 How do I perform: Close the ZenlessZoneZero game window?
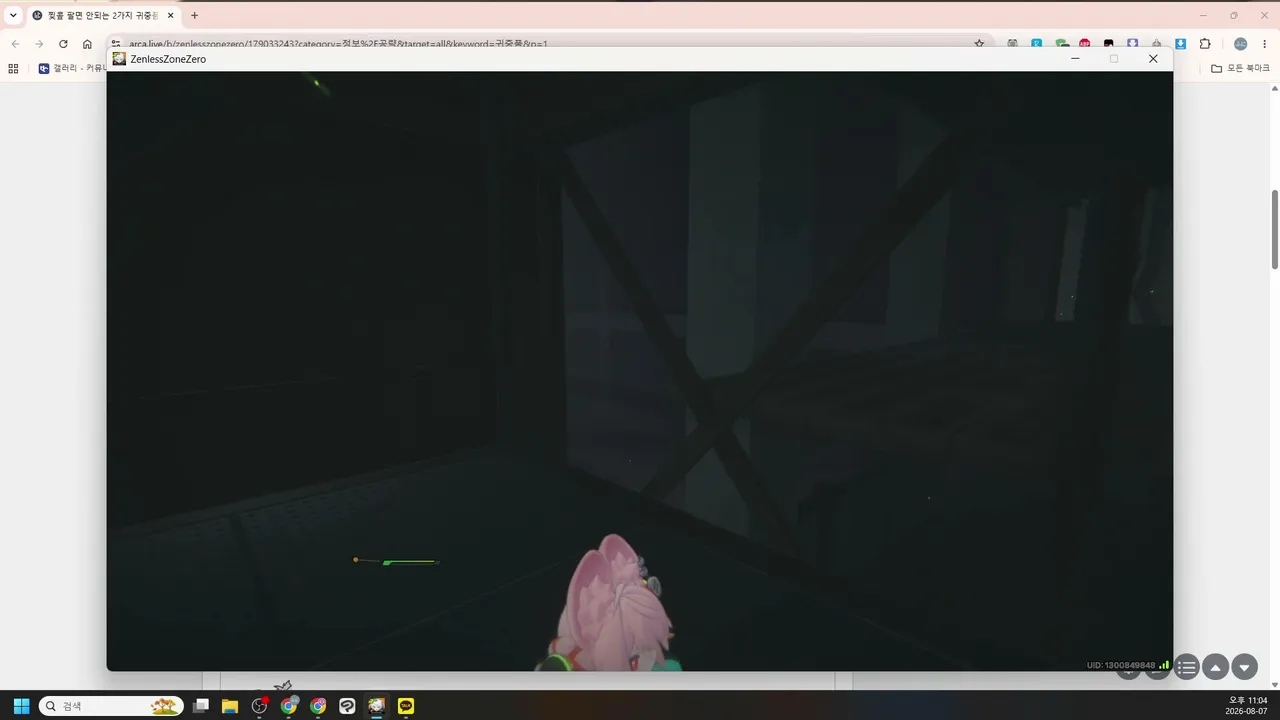pos(1153,59)
